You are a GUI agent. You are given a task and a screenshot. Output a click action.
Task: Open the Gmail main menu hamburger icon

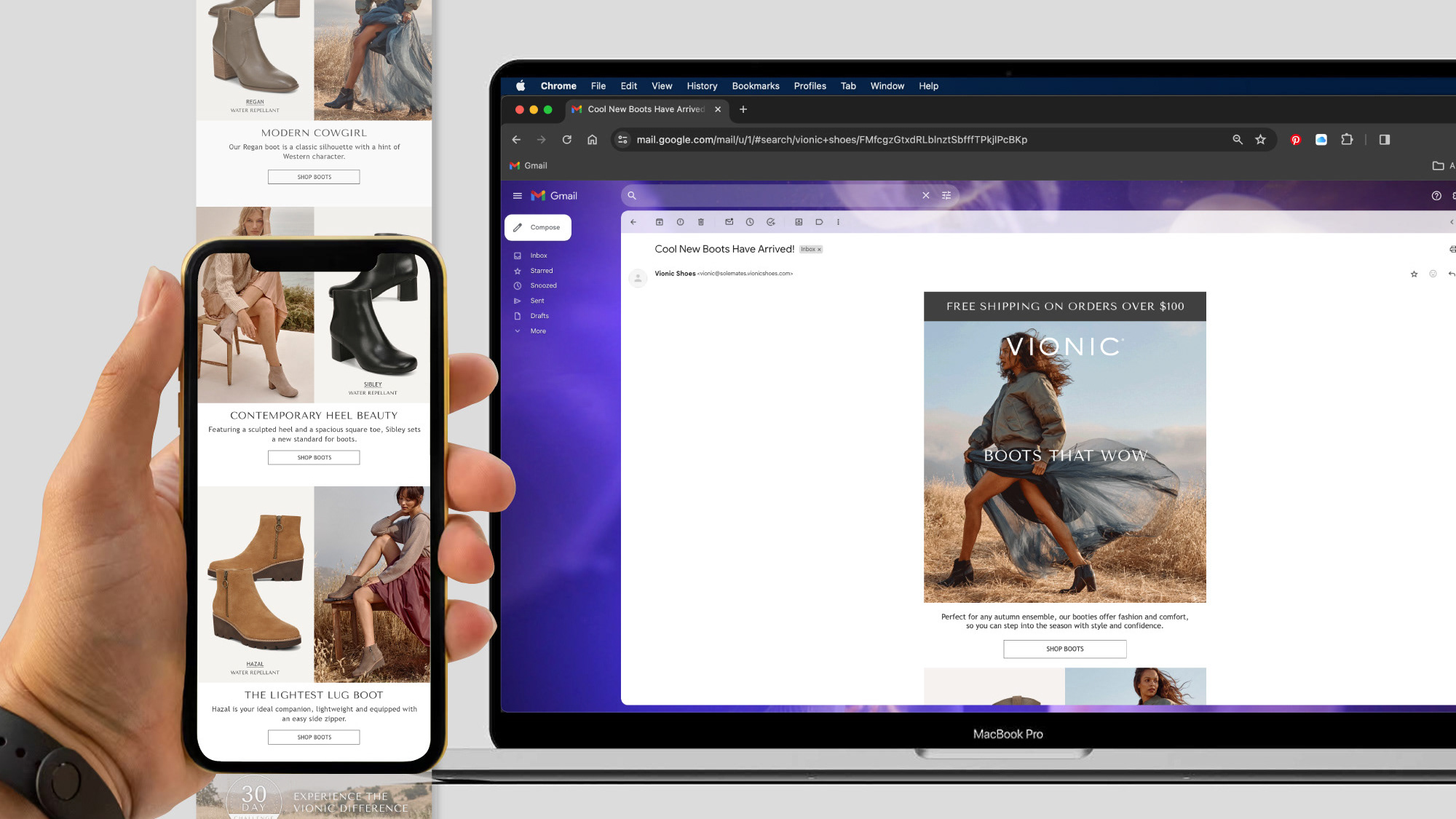pyautogui.click(x=517, y=196)
